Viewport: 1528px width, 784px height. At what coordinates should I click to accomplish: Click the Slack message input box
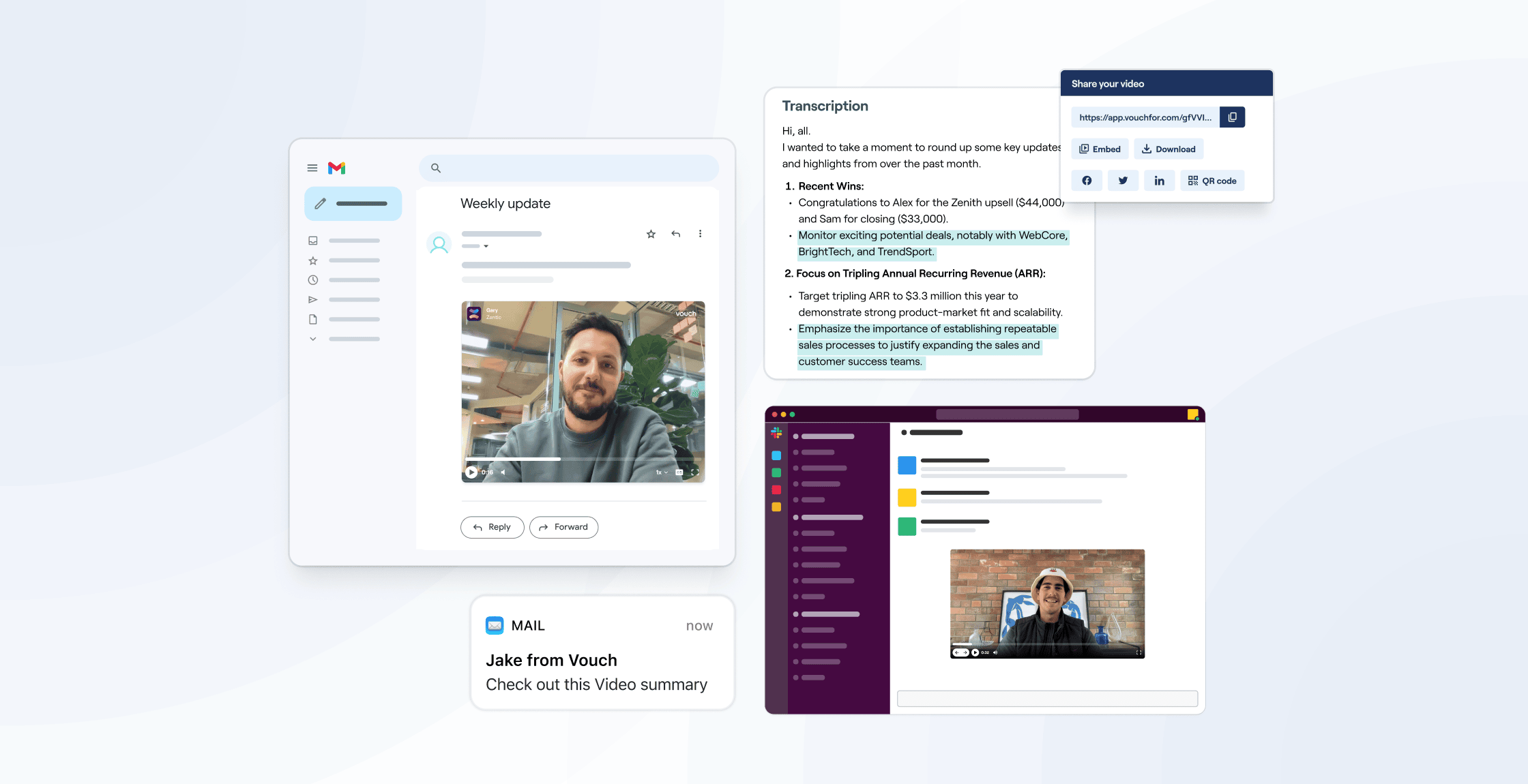click(1047, 698)
